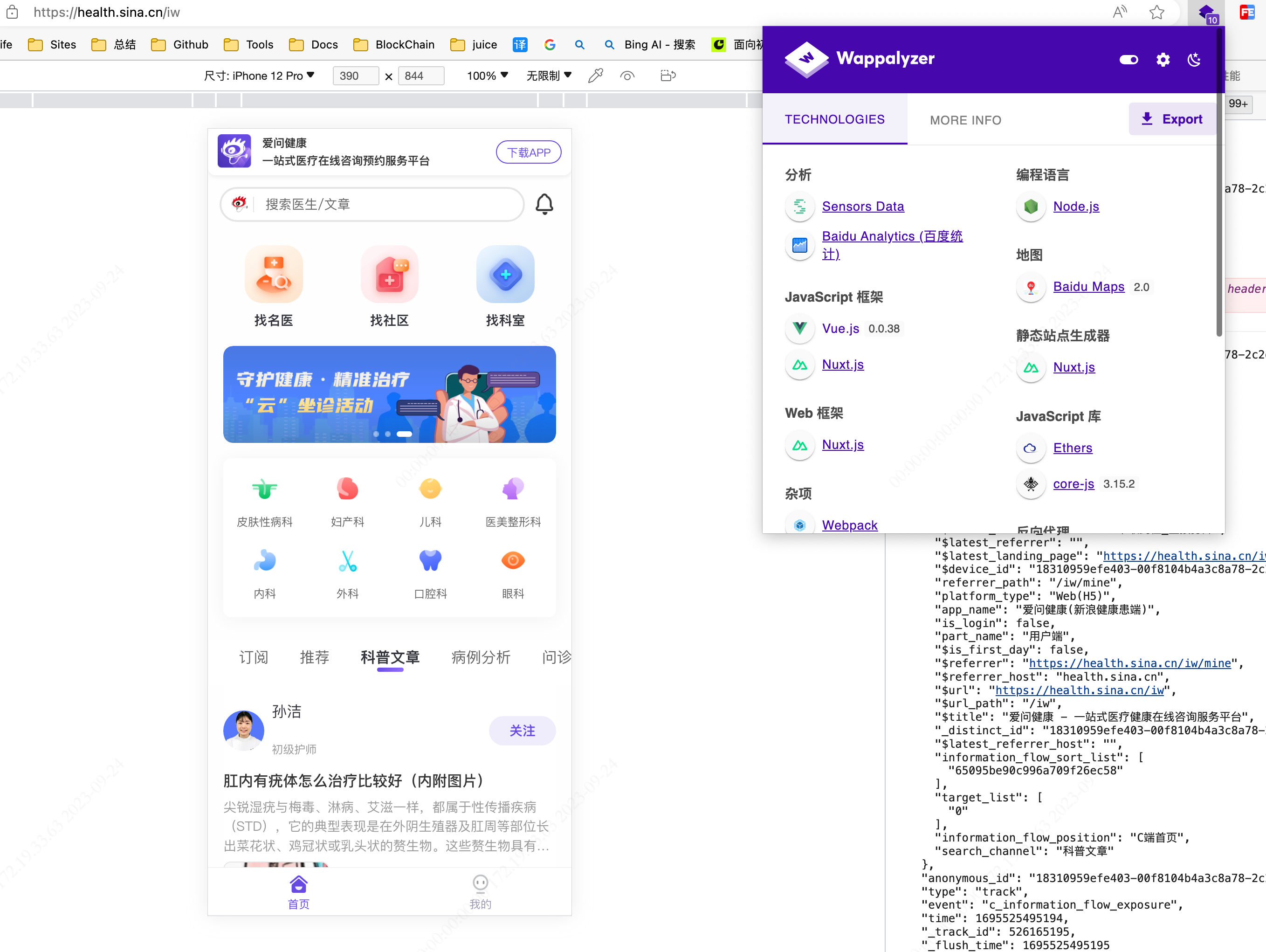1266x952 pixels.
Task: Open the BlockChain bookmarks folder
Action: 394,44
